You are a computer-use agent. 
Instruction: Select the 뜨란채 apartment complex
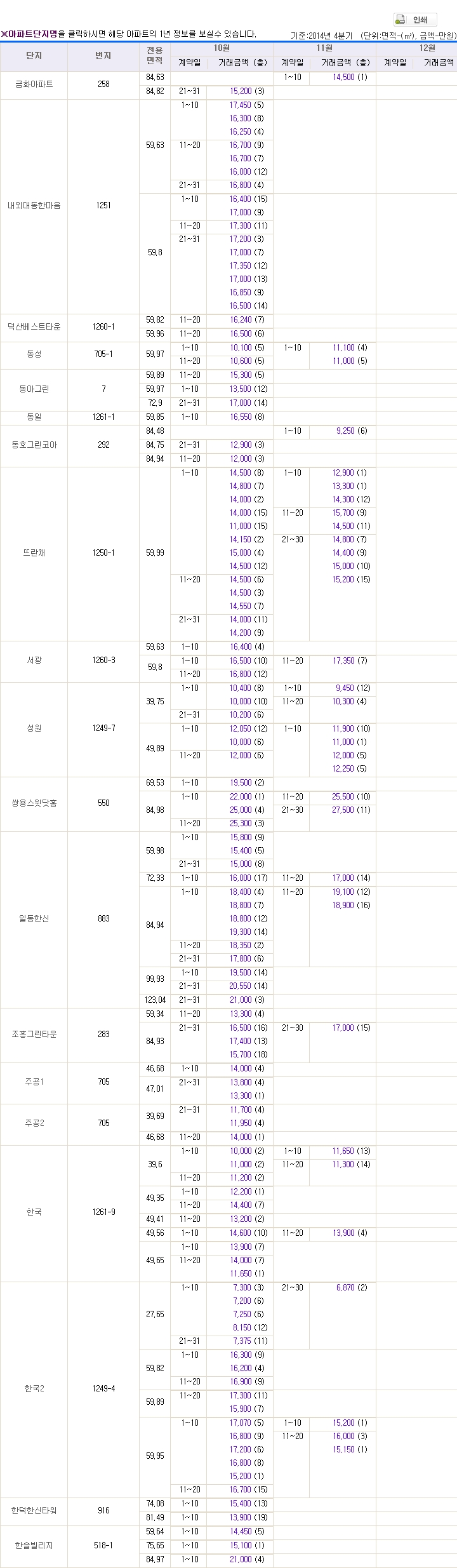pos(34,553)
